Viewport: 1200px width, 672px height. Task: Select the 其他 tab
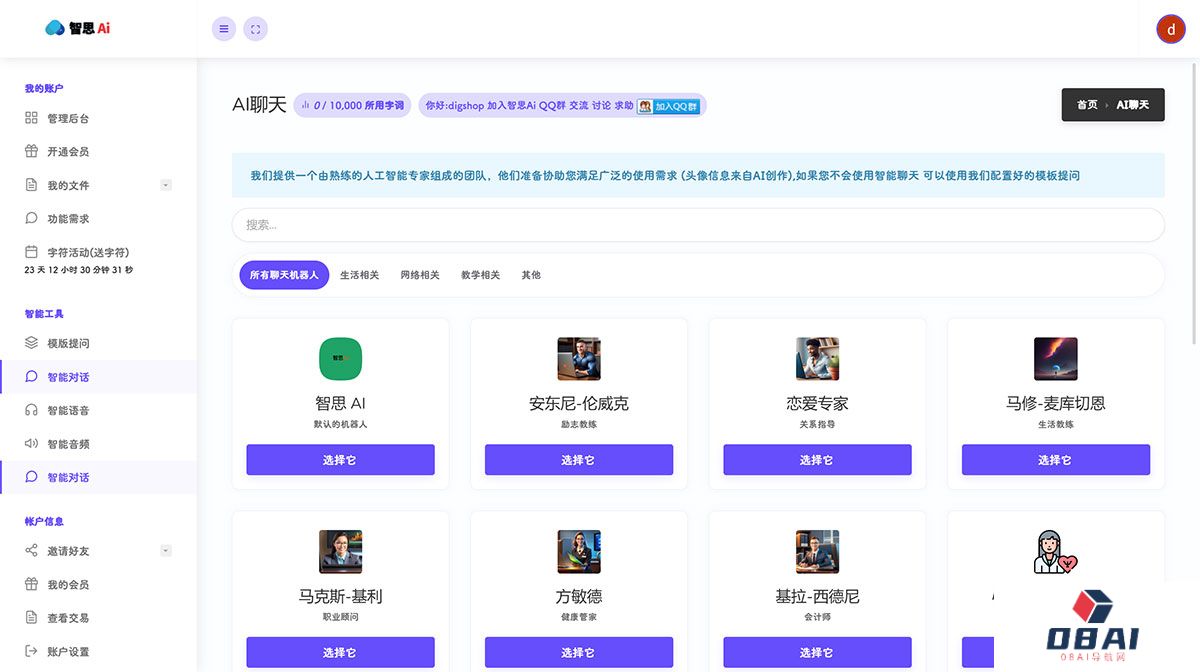[531, 275]
